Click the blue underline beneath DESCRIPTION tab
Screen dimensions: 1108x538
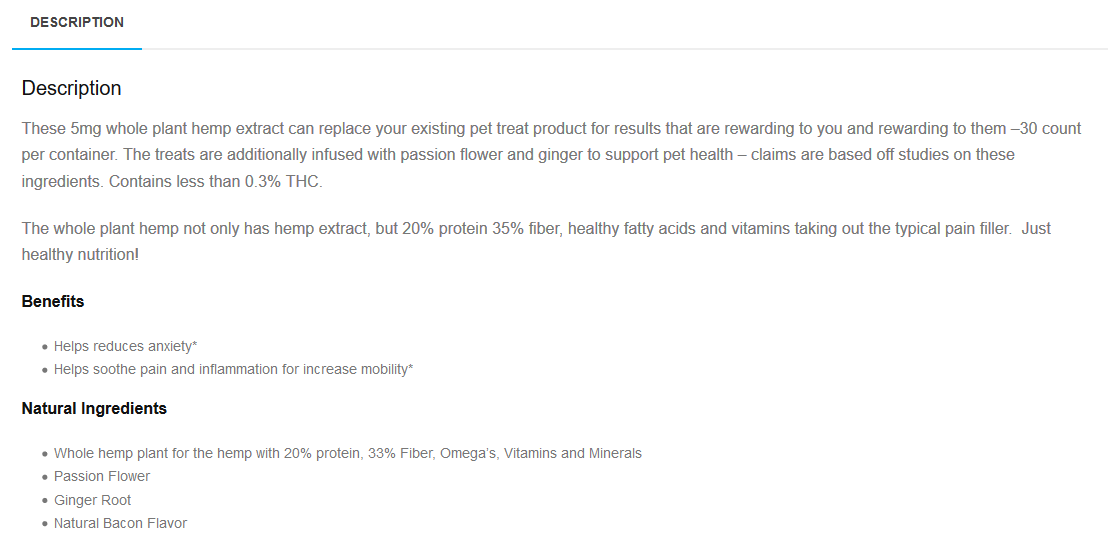77,49
